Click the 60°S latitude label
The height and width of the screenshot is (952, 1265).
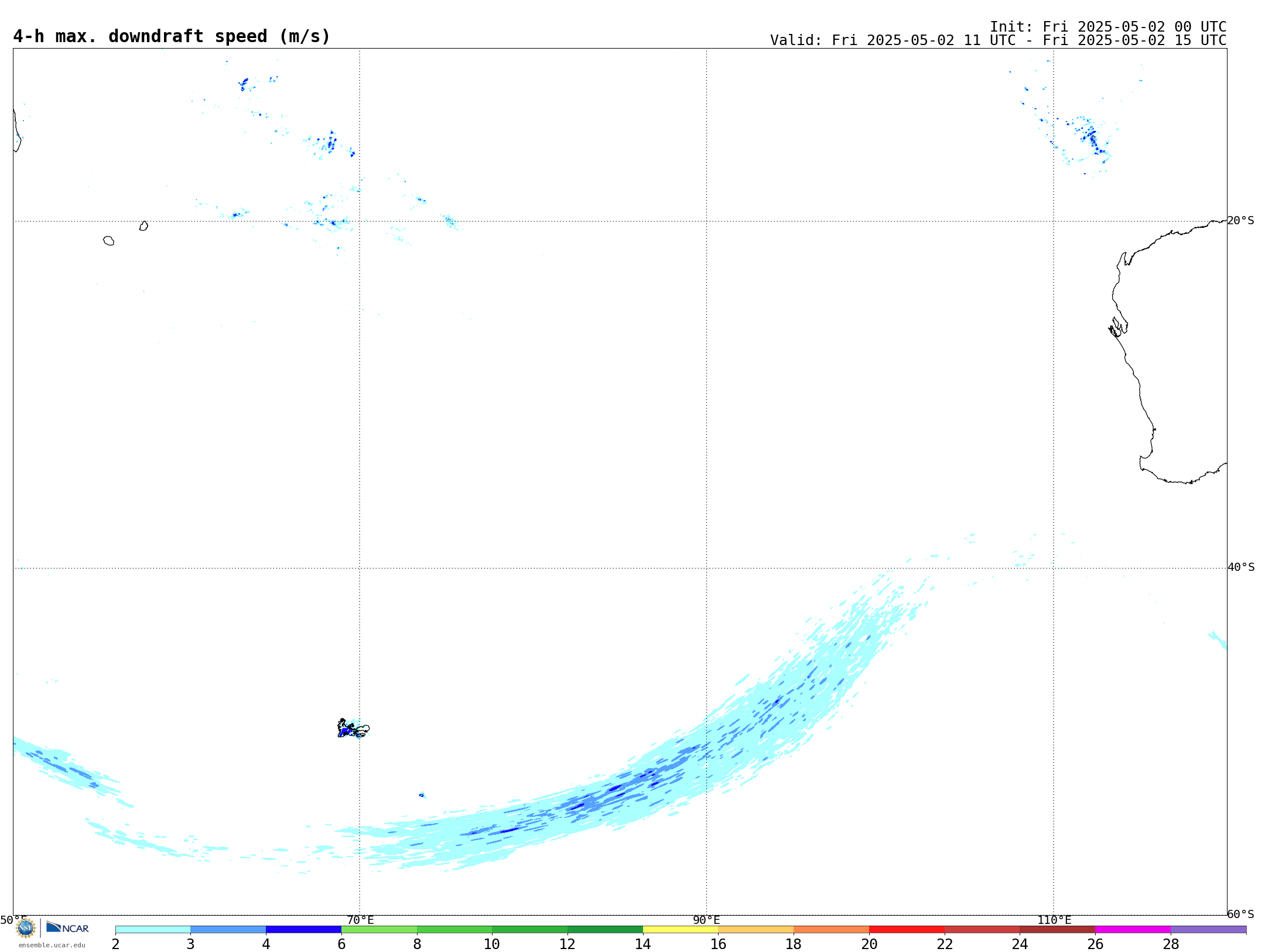[1240, 914]
